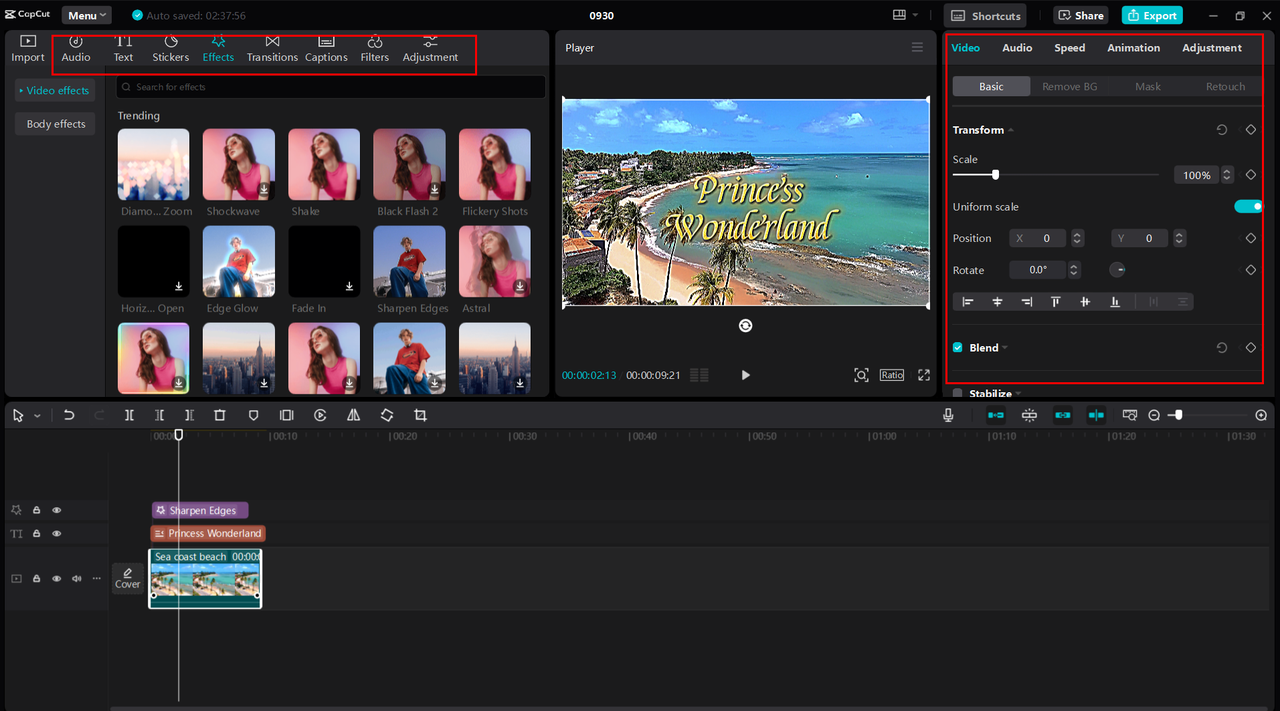Click the full screen preview icon in Player
Screen dimensions: 1280x711
924,375
